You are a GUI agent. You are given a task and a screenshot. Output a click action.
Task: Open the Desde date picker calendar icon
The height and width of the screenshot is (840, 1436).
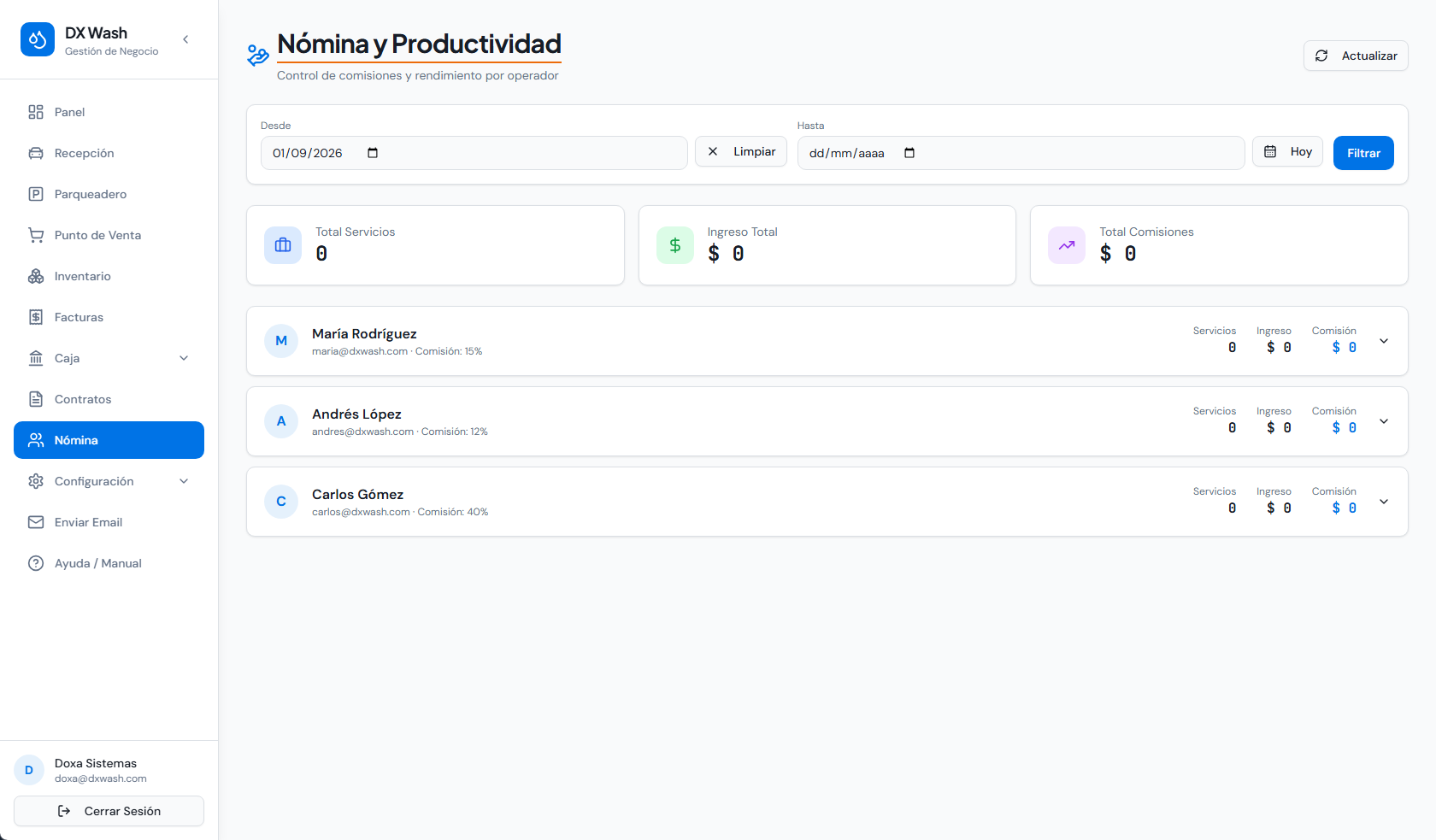point(373,153)
